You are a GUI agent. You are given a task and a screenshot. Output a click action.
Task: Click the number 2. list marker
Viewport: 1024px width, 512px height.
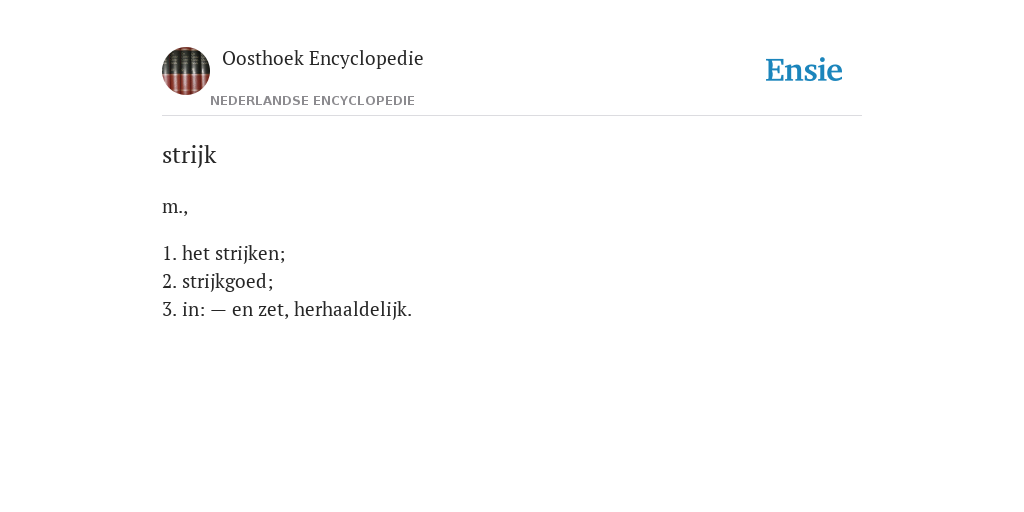point(169,281)
